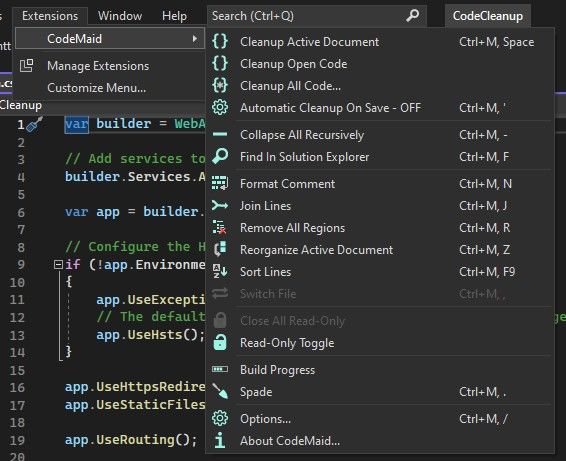Select Cleanup Active Document command

pos(380,42)
